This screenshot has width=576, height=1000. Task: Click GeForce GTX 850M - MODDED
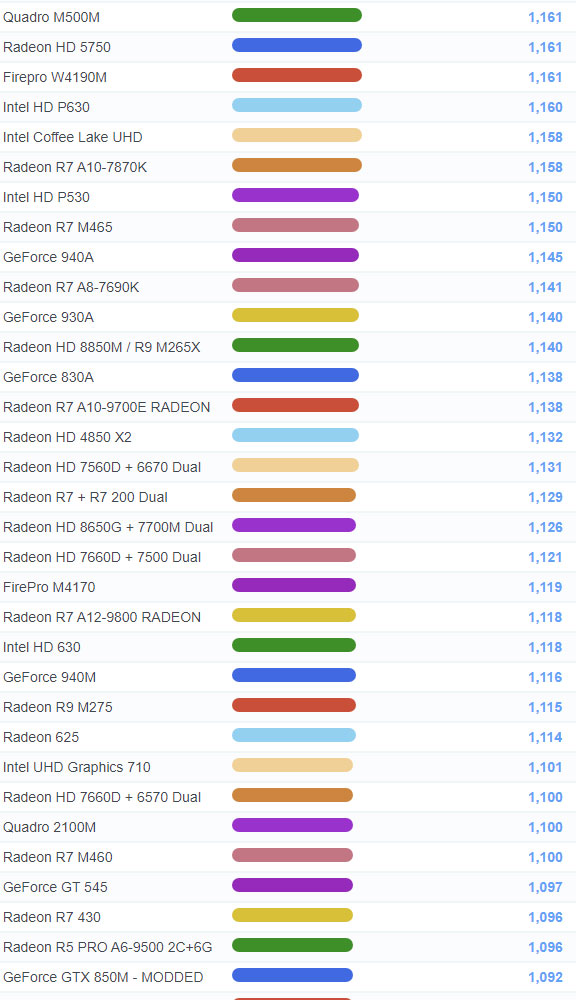pos(103,976)
